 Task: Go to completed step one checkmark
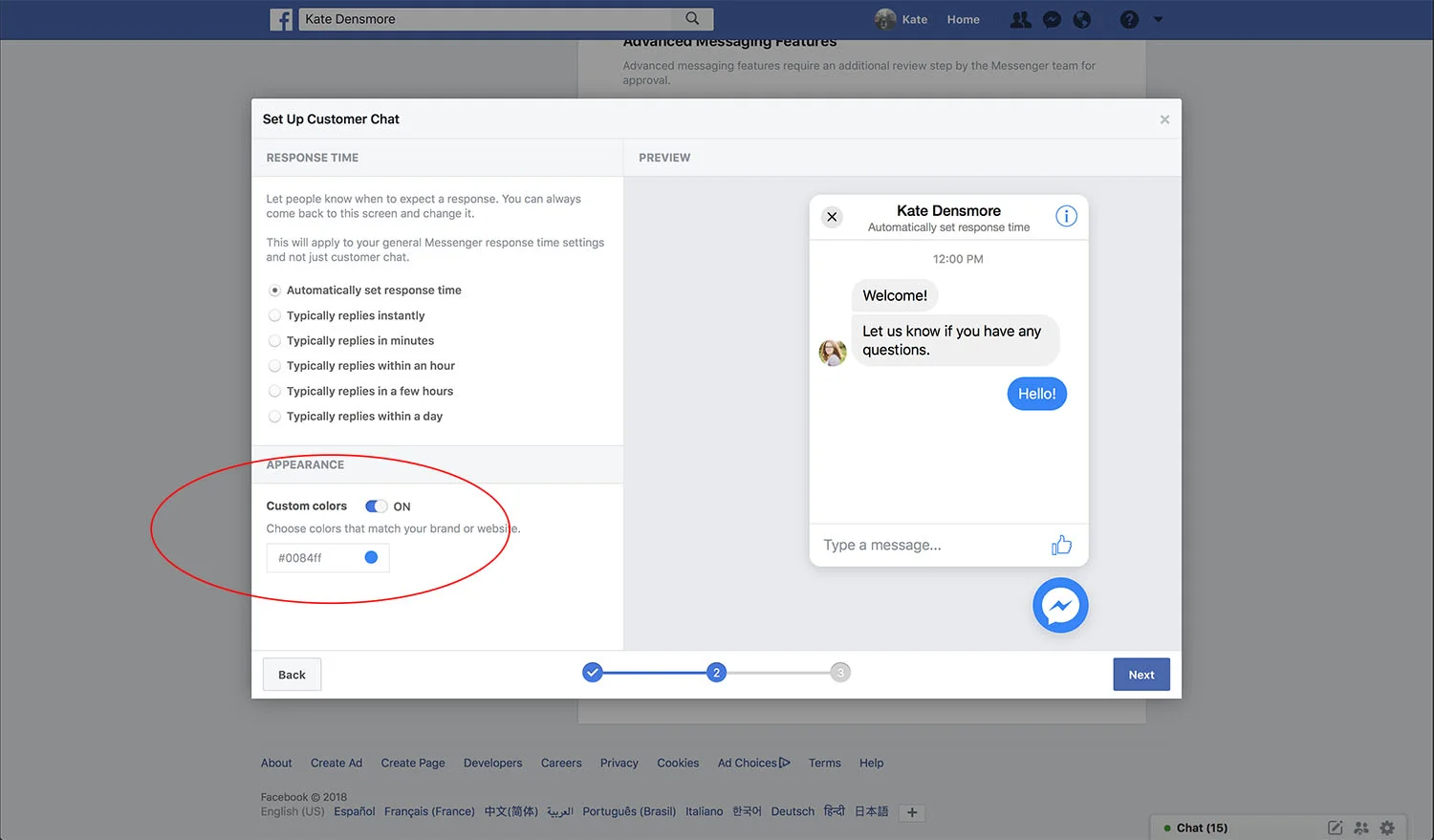(x=593, y=673)
